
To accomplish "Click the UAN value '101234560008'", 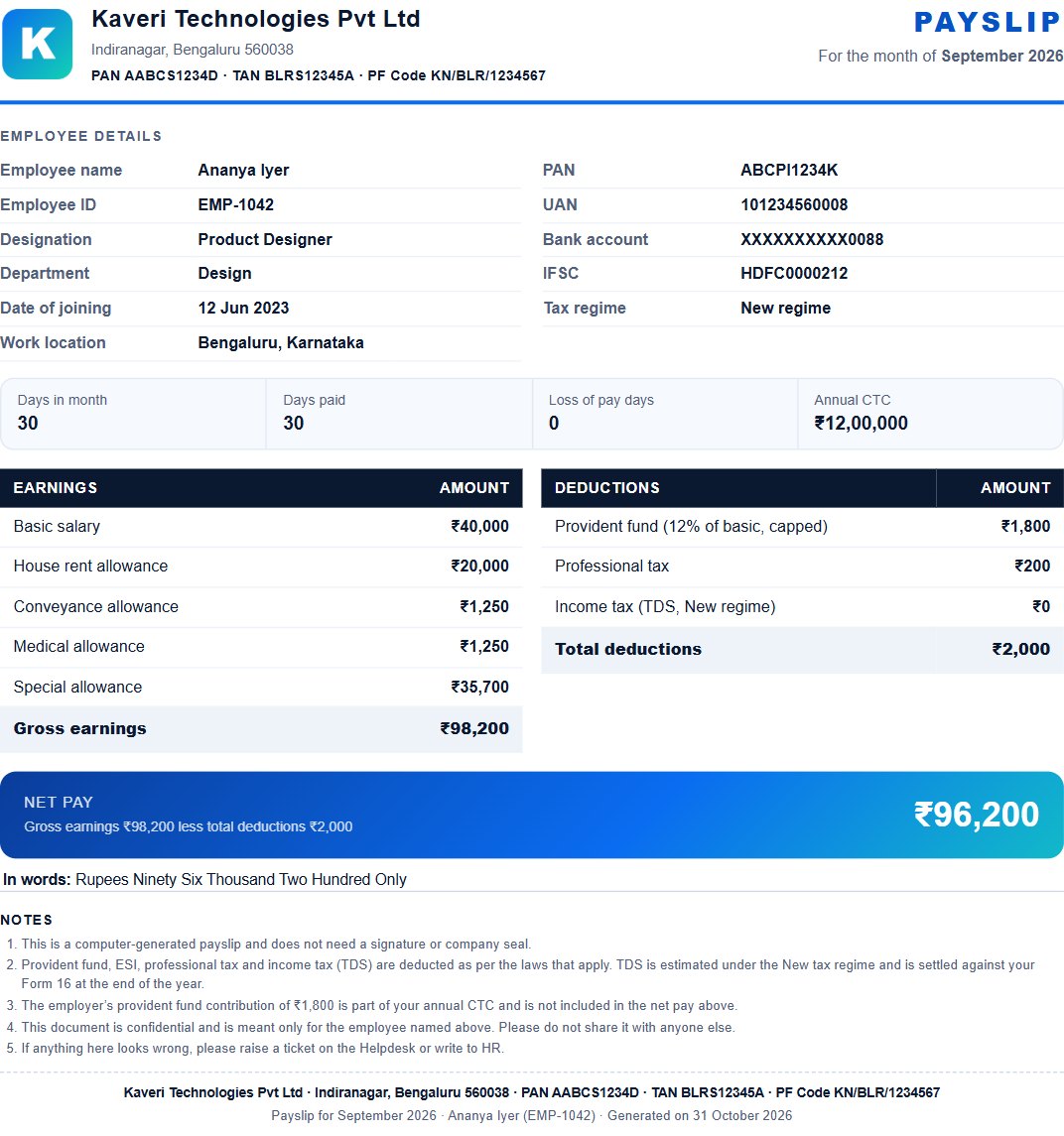I will [x=794, y=205].
